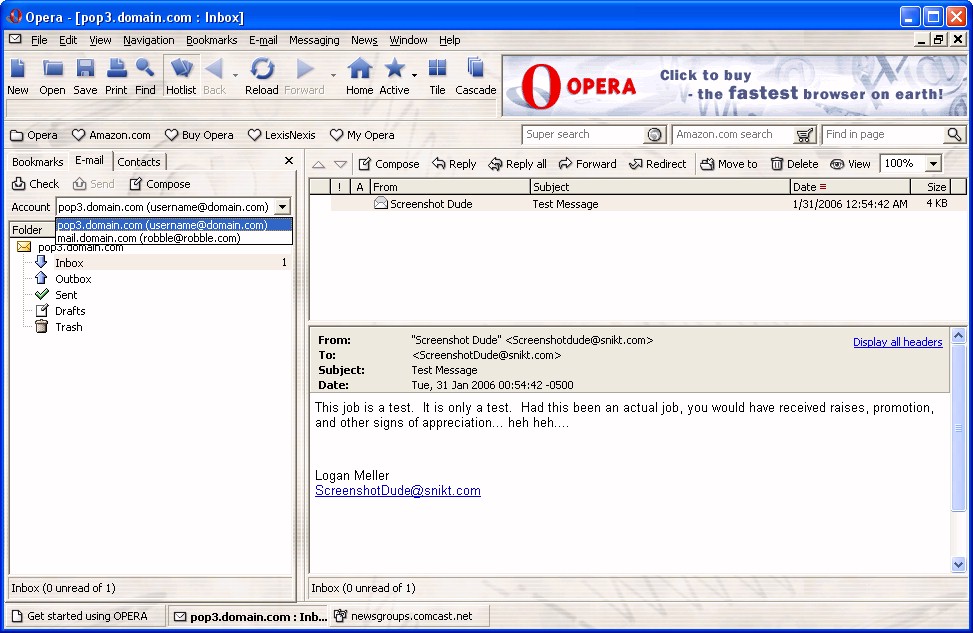The image size is (973, 633).
Task: Tile windows with the Tile icon
Action: 437,69
